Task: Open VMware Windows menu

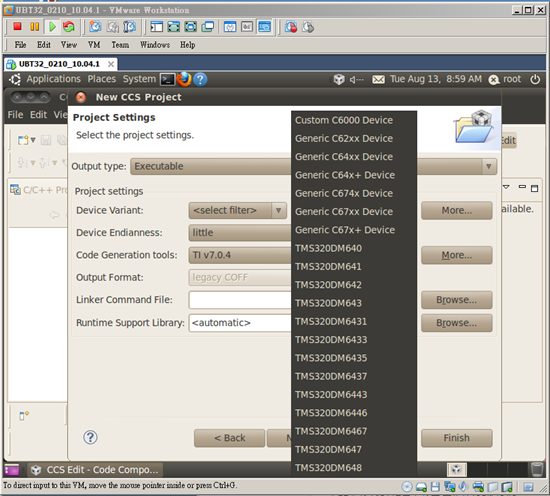Action: click(x=155, y=45)
